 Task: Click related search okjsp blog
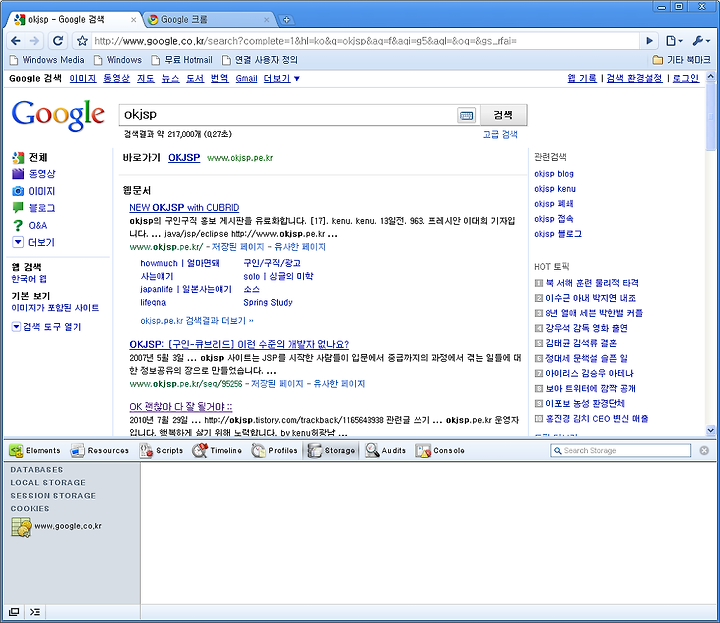point(554,174)
